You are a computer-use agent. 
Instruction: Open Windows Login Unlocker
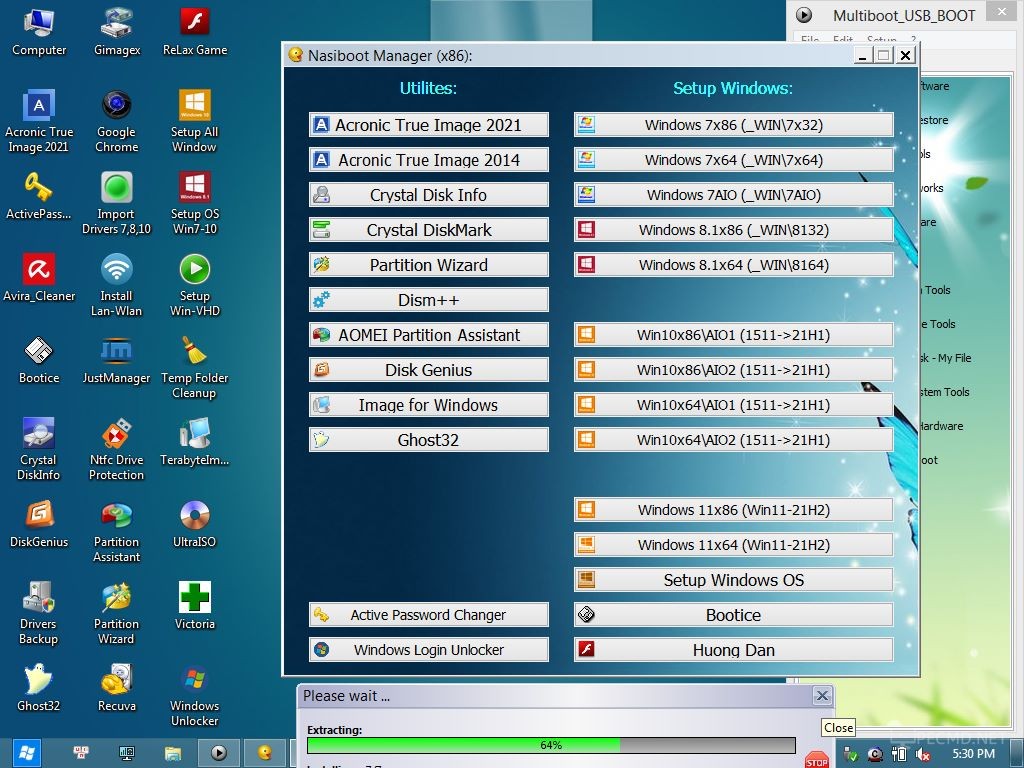coord(428,650)
